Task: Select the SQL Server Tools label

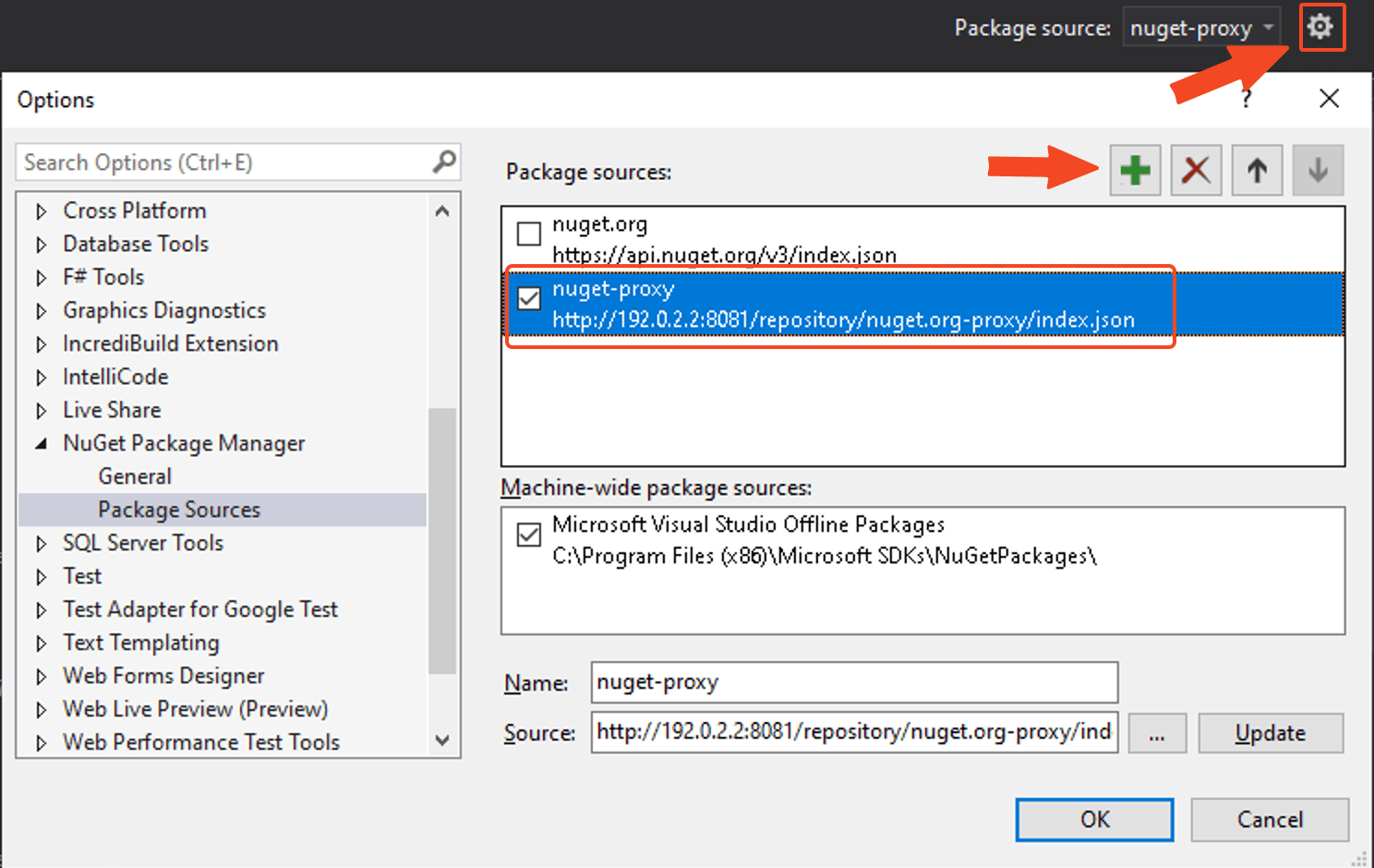Action: (x=143, y=543)
